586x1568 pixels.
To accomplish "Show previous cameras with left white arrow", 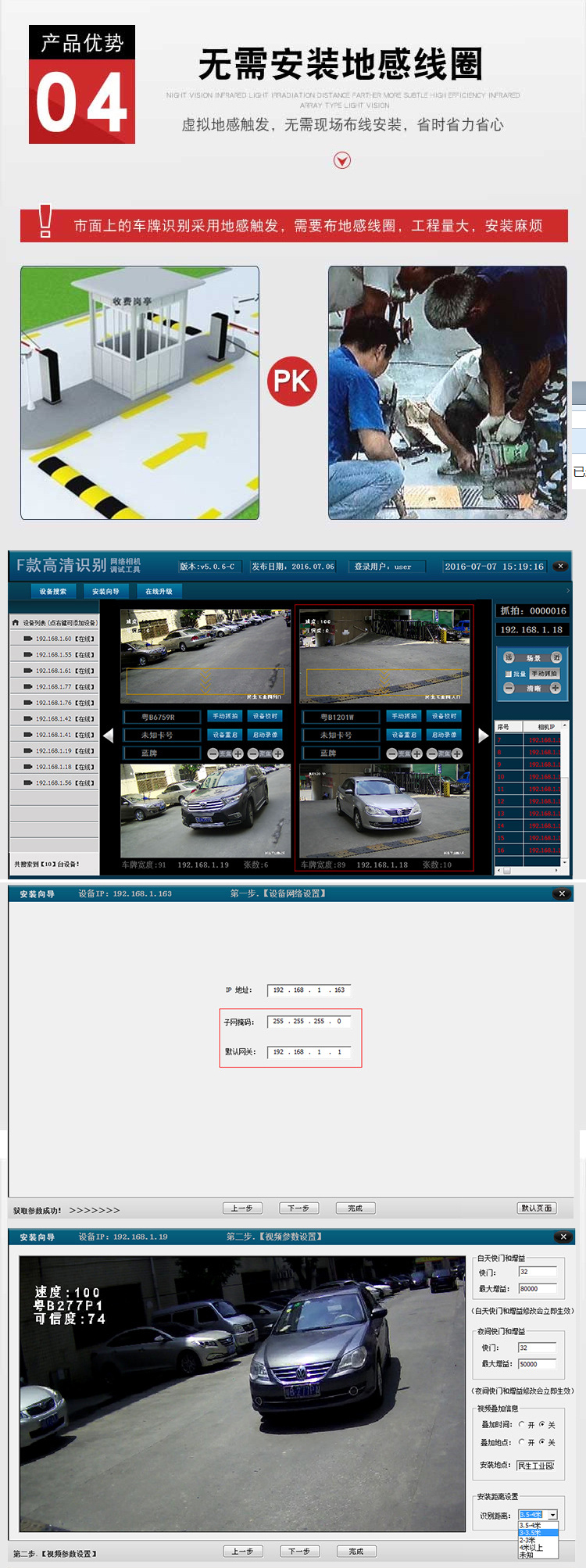I will [x=109, y=736].
